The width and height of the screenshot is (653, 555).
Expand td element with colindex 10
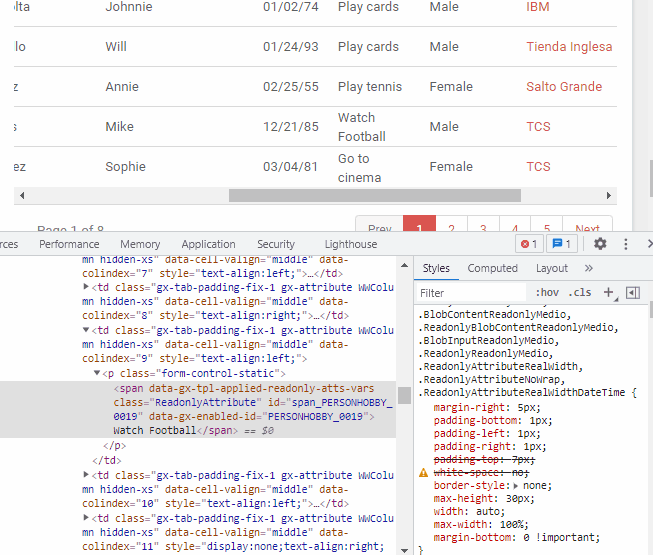coord(86,474)
